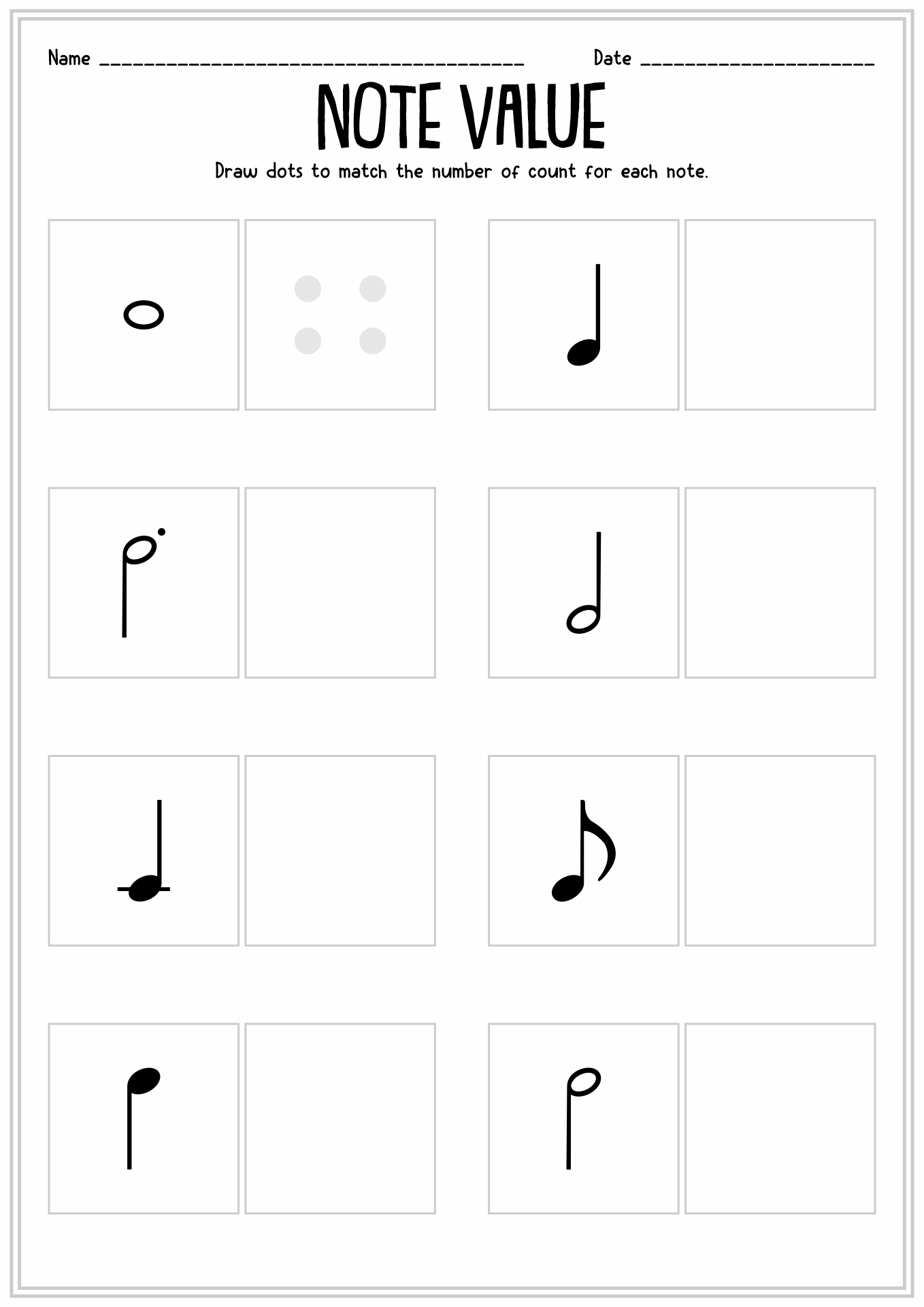The width and height of the screenshot is (924, 1307).
Task: Click the answer box beside the ledger-line quarter note
Action: click(x=340, y=850)
